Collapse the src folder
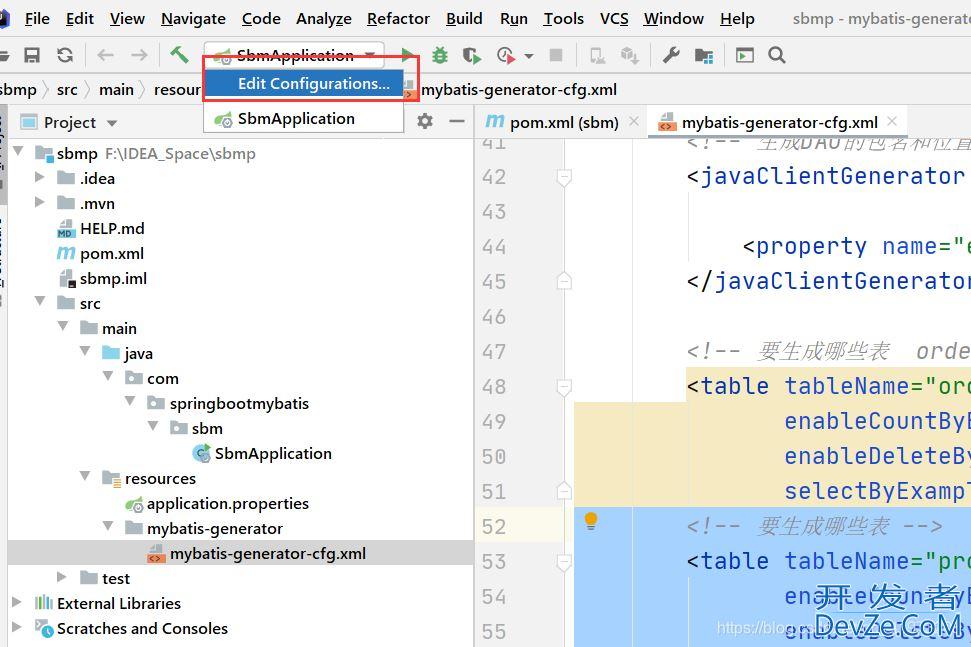971x647 pixels. [x=40, y=301]
